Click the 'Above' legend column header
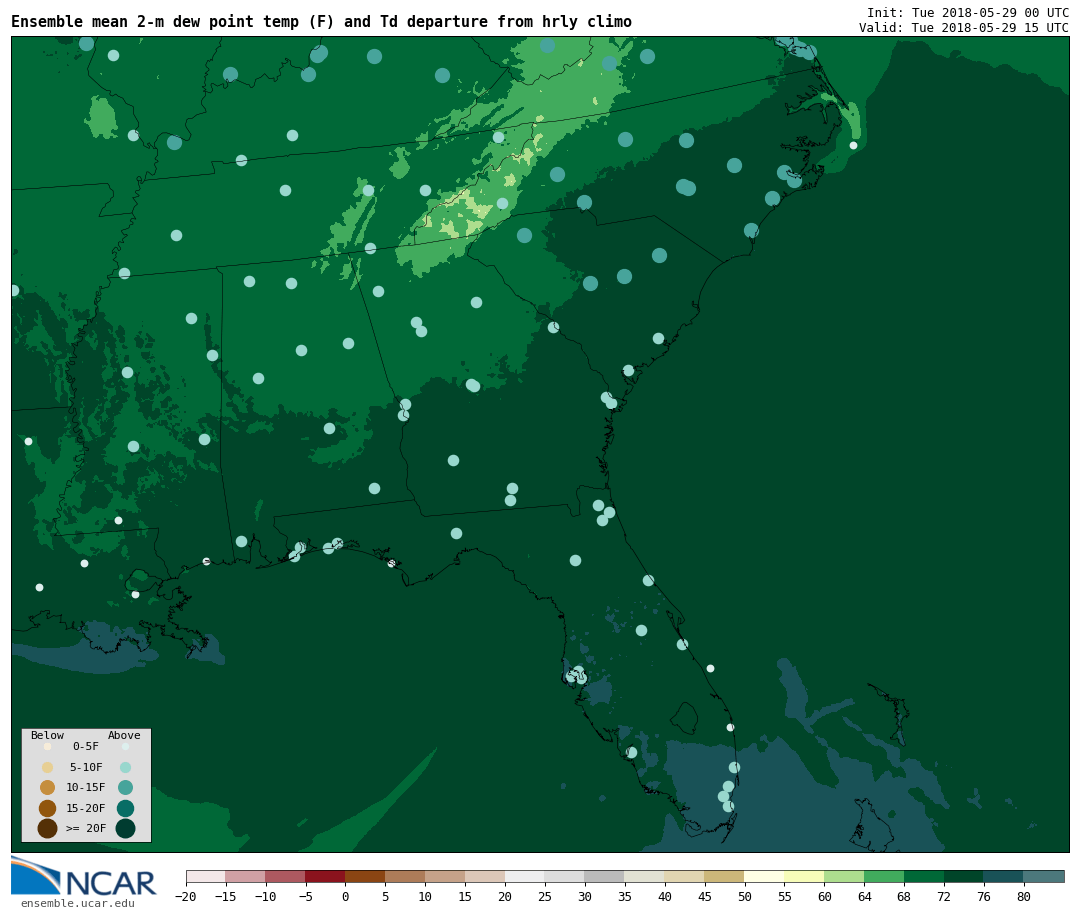 124,736
